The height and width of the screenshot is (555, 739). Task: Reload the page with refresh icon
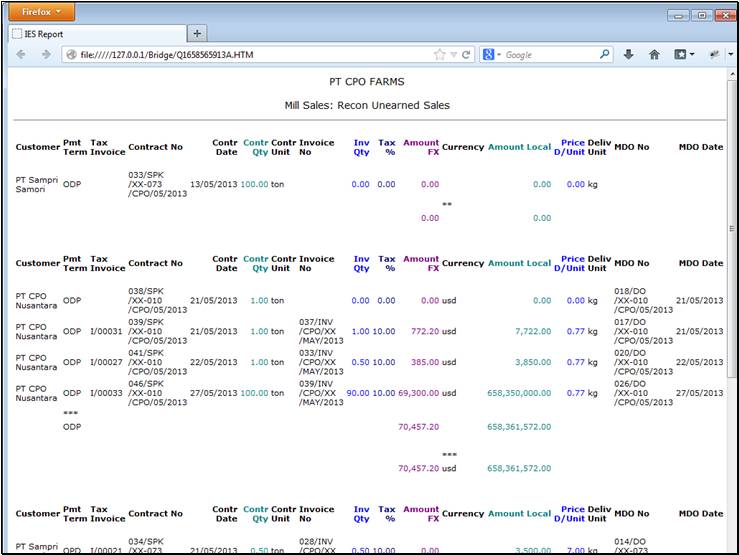coord(466,55)
